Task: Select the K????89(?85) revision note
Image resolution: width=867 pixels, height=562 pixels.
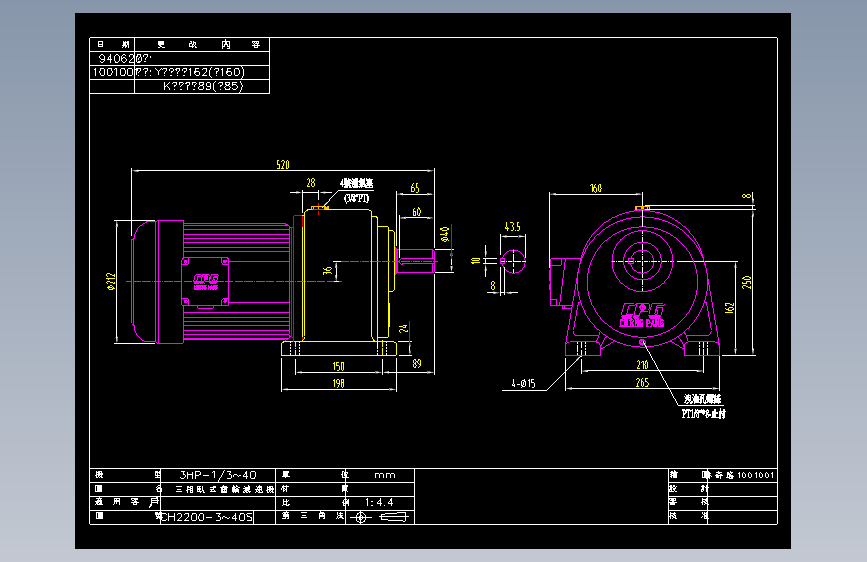Action: (x=203, y=86)
